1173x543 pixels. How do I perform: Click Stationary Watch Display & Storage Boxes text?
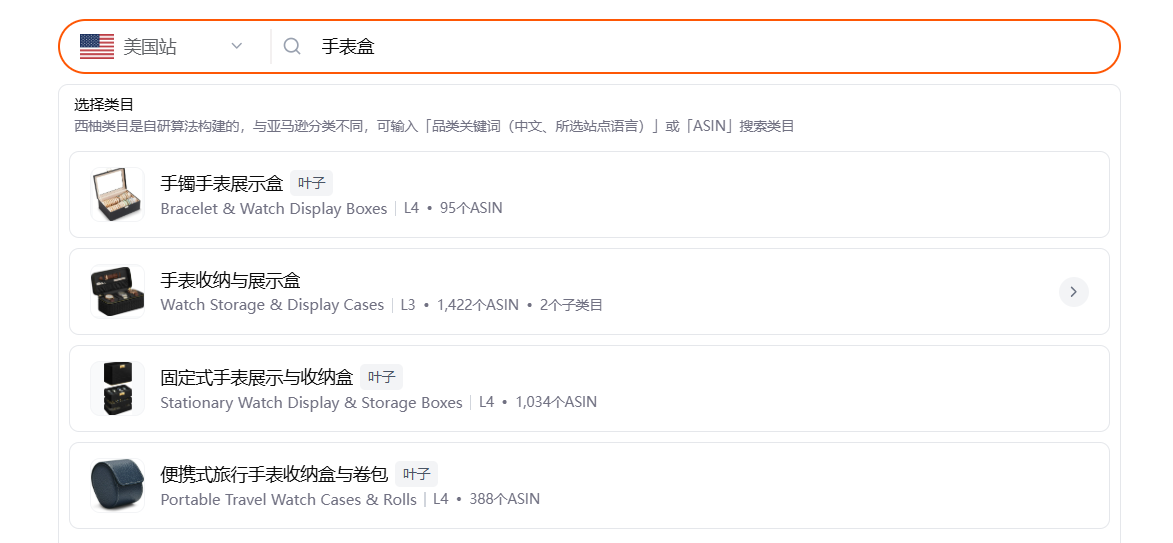(x=311, y=402)
